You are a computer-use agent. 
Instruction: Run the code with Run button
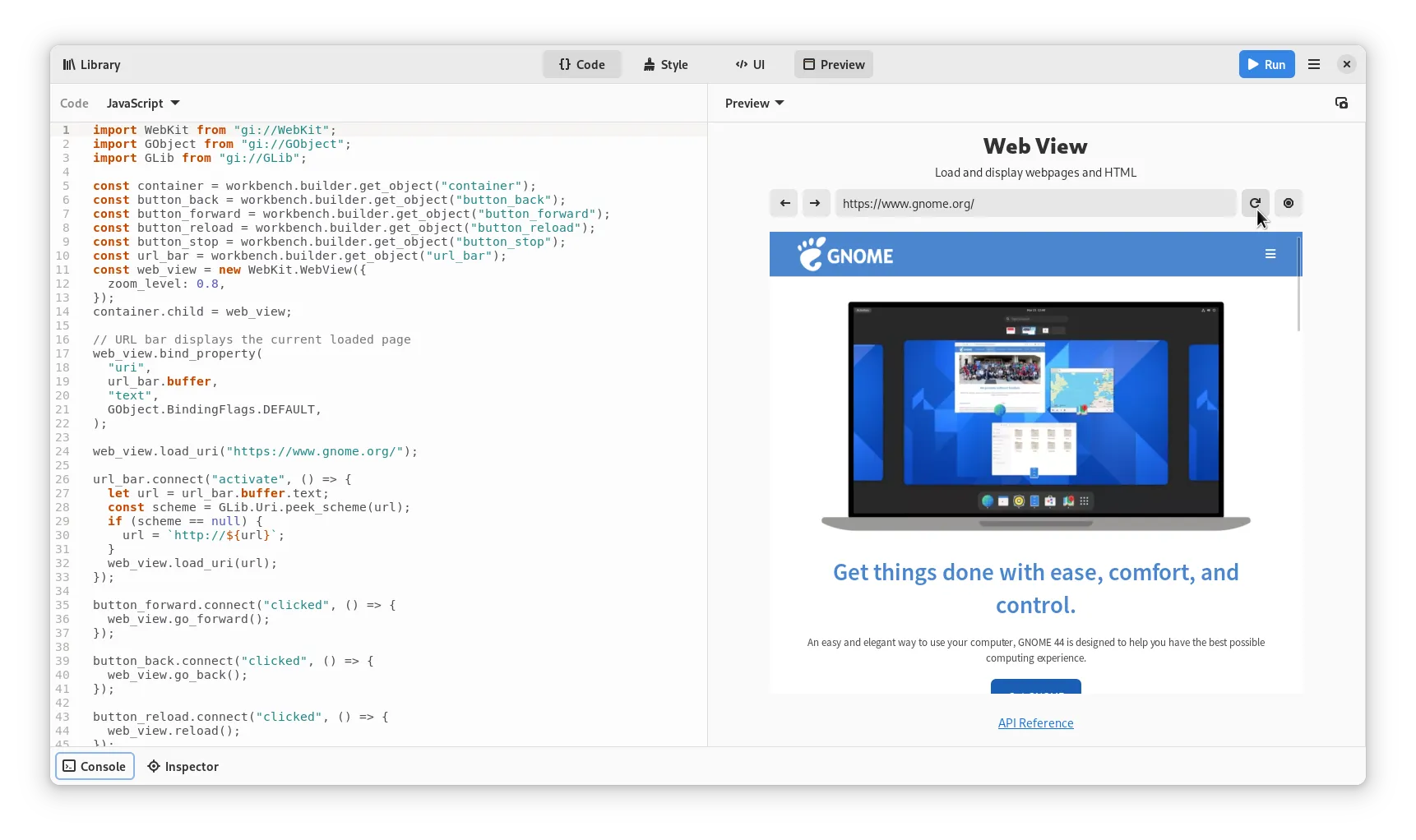(x=1266, y=64)
